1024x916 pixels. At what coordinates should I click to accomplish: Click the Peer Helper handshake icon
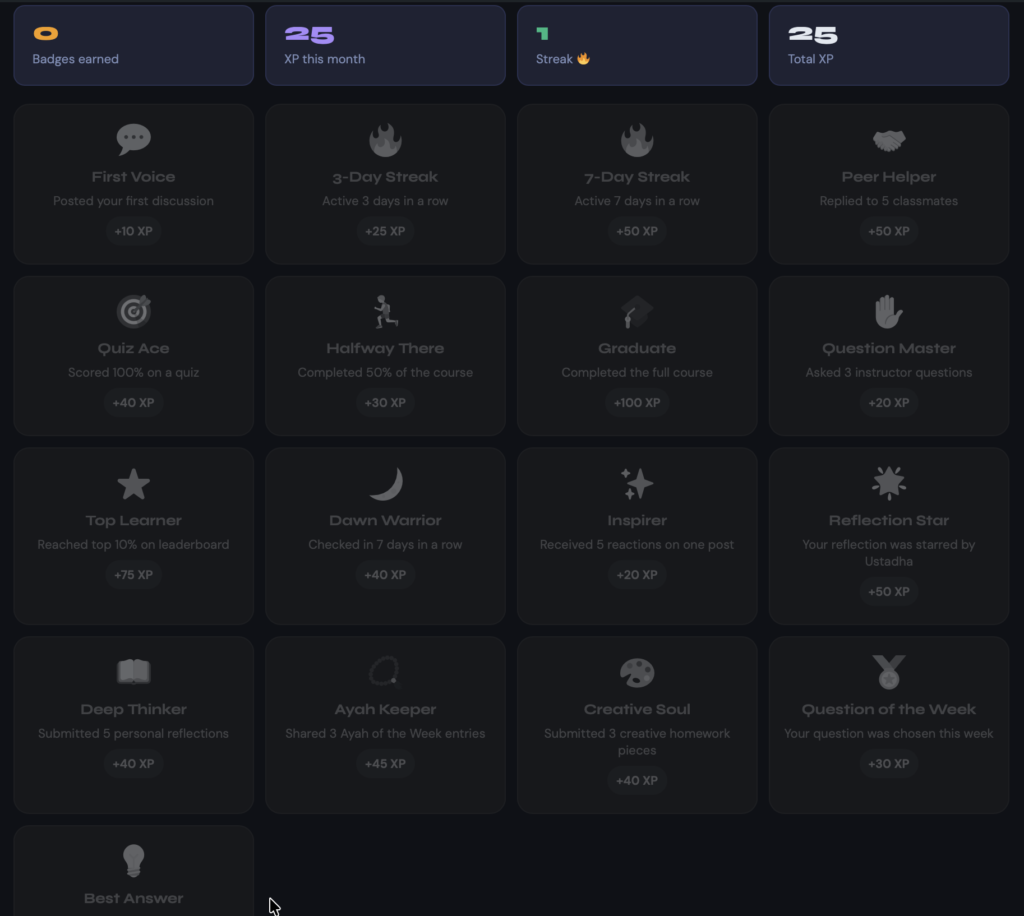click(x=889, y=140)
